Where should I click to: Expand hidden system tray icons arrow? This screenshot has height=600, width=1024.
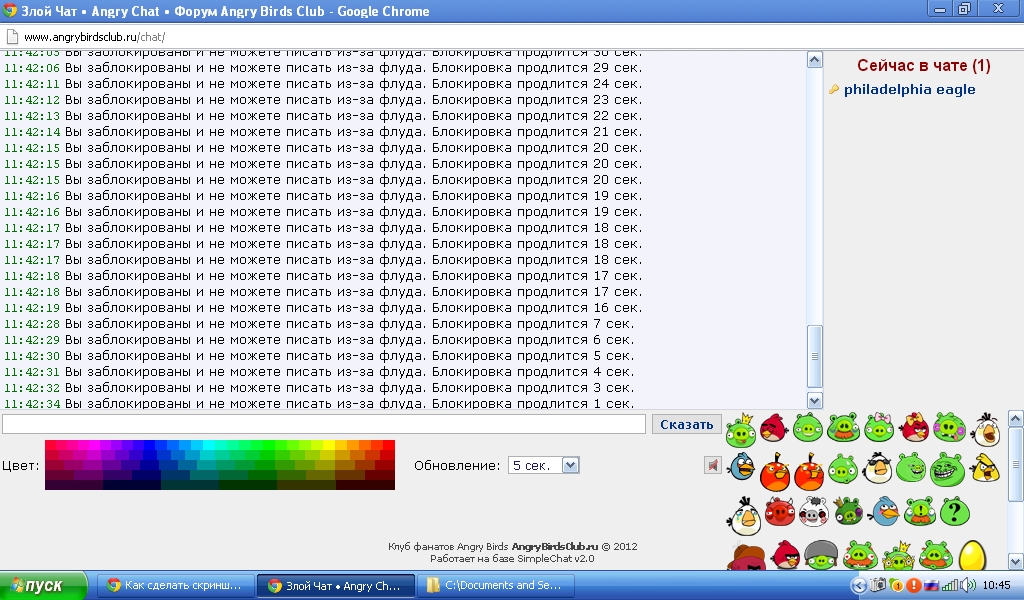(x=859, y=586)
